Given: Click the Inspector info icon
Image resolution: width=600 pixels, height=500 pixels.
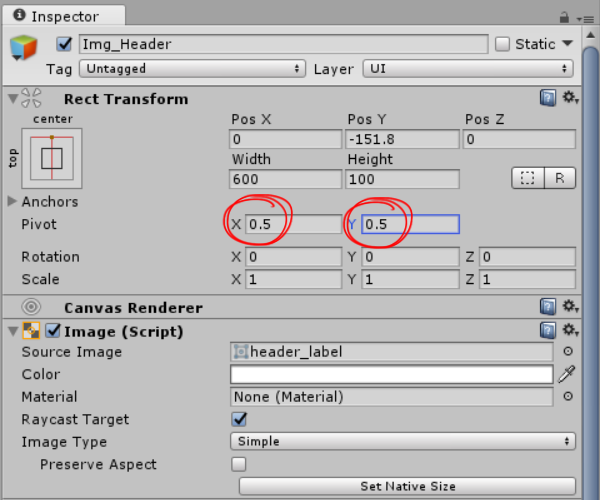Looking at the screenshot, I should (19, 15).
